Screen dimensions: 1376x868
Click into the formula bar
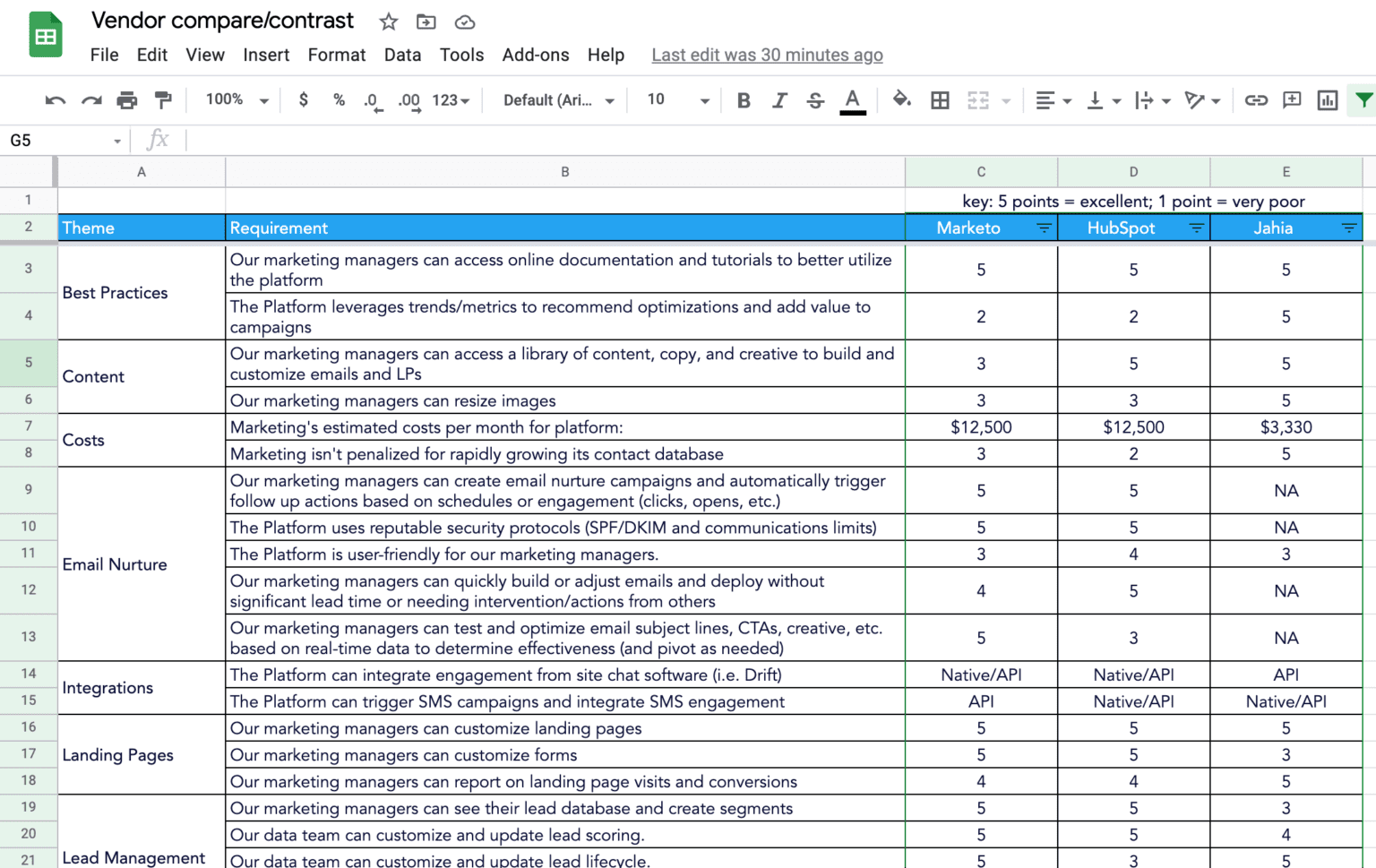pos(779,141)
